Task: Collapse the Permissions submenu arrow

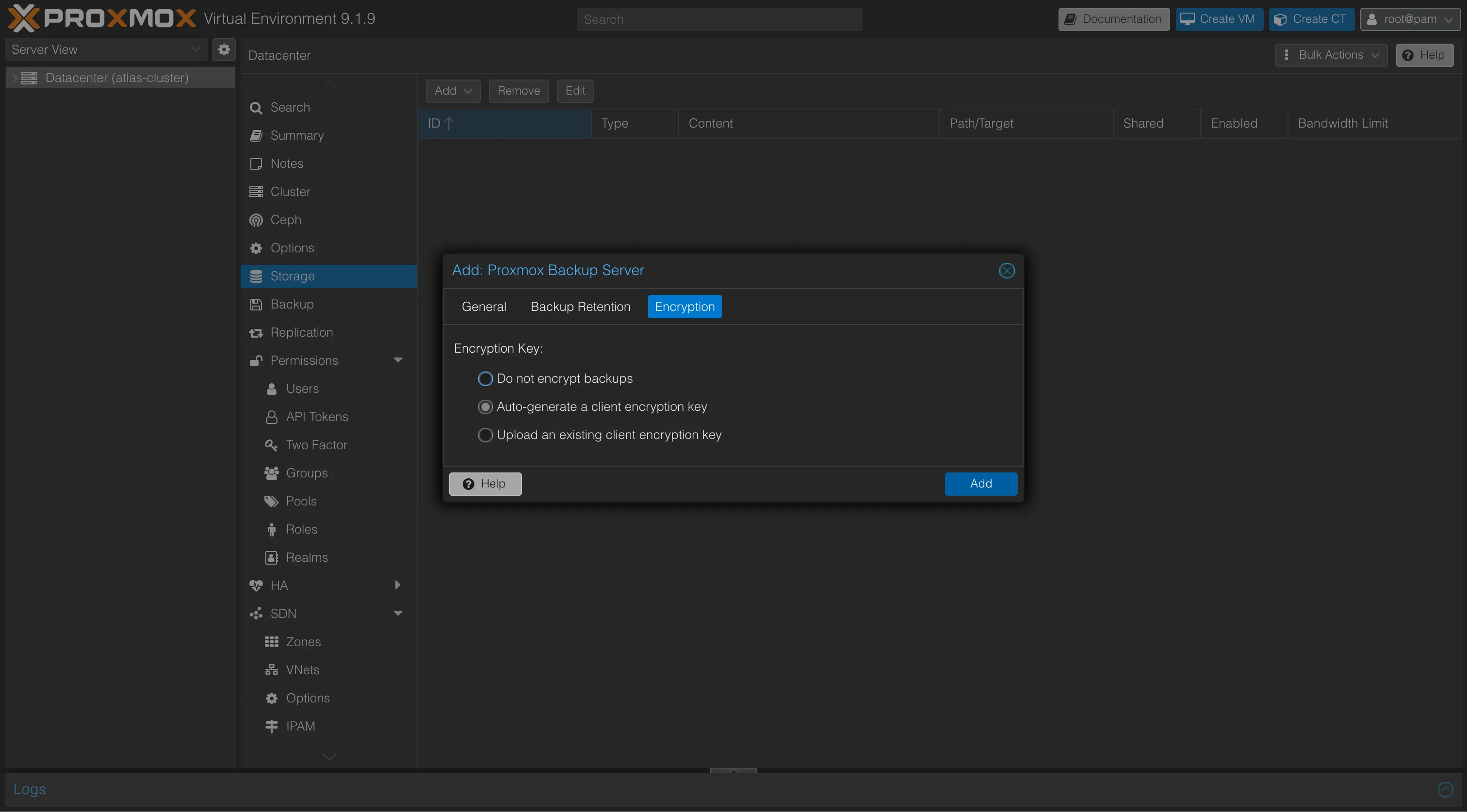Action: pos(398,360)
